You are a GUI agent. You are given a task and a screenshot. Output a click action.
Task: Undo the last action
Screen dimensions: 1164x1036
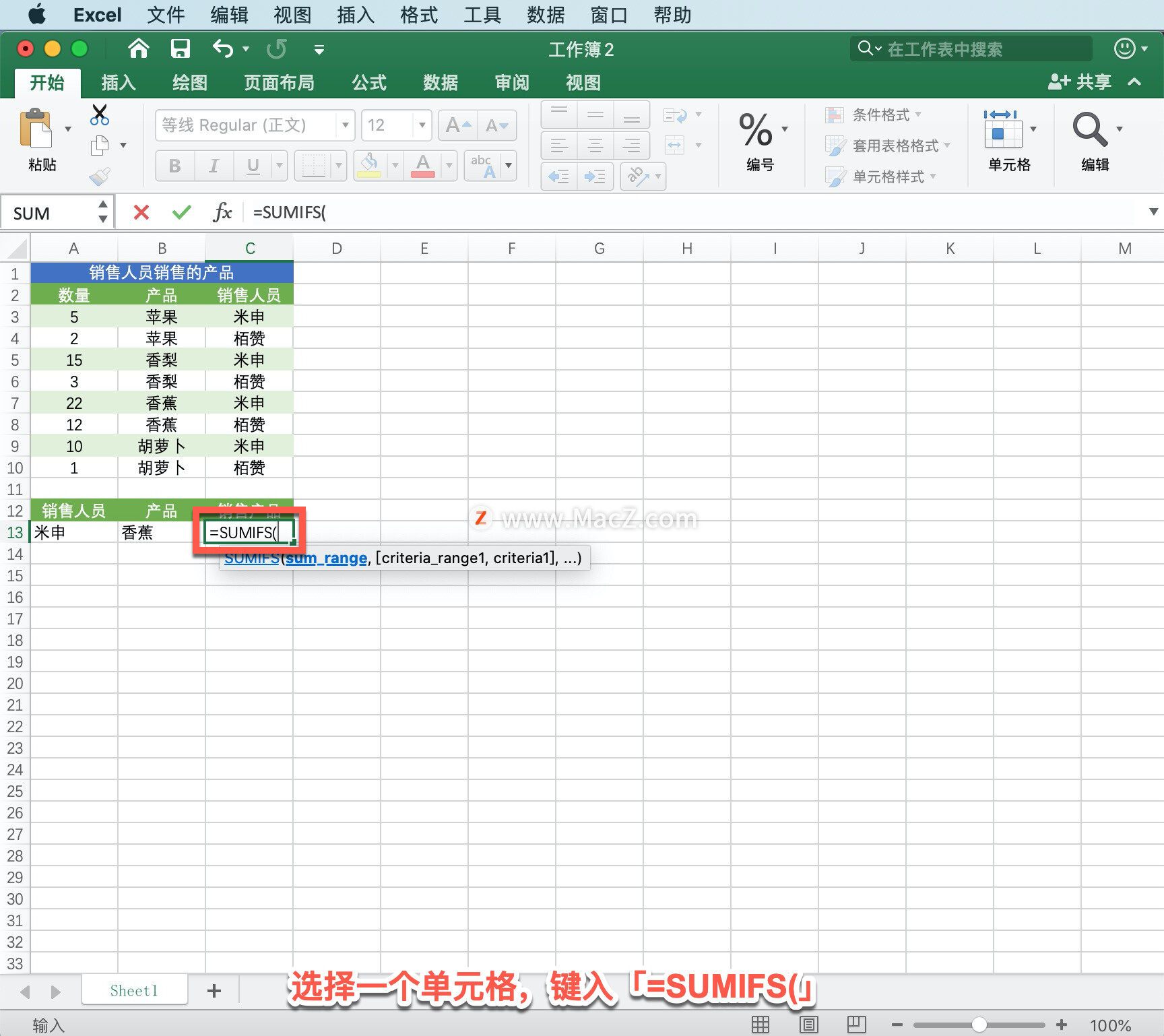223,48
